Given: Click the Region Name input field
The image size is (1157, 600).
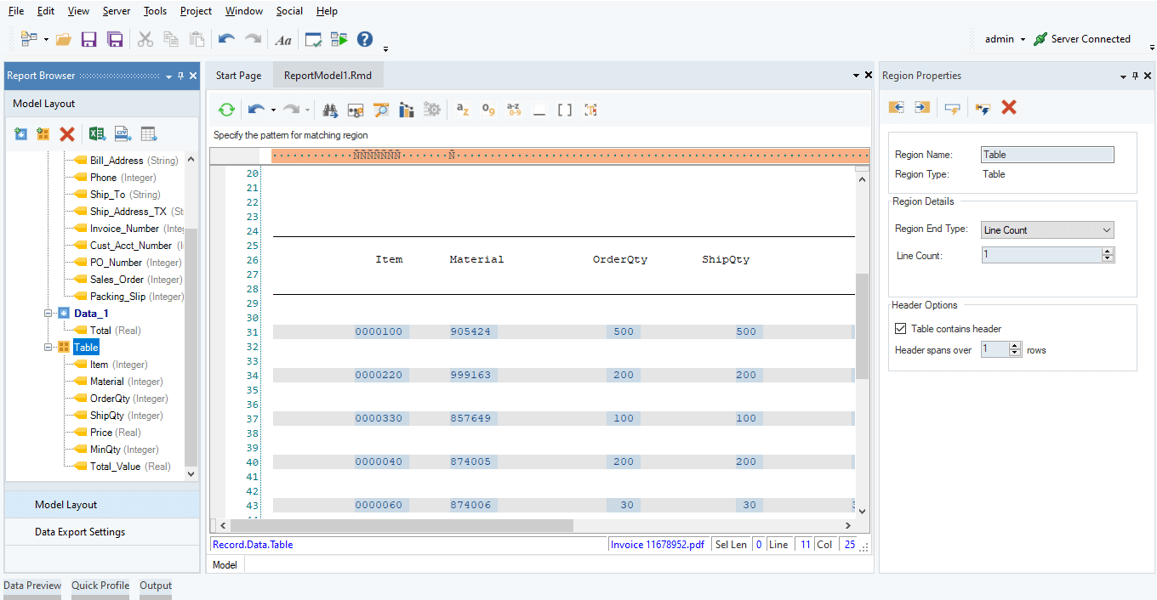Looking at the screenshot, I should click(x=1047, y=155).
